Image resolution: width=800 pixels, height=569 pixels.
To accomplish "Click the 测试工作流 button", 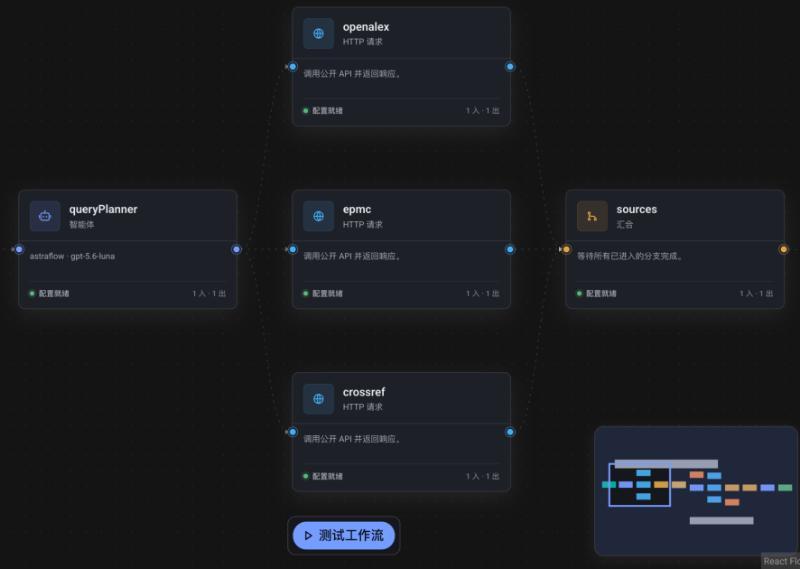I will click(344, 535).
